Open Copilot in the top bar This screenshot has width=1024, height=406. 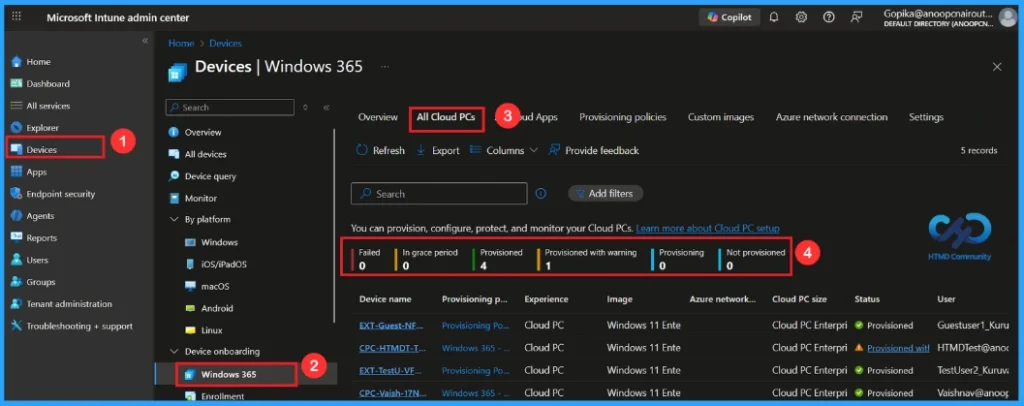tap(729, 18)
